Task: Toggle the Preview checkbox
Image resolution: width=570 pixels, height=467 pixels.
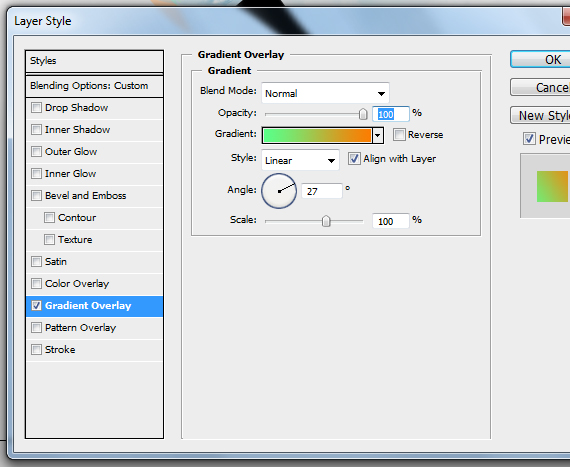Action: click(x=529, y=138)
